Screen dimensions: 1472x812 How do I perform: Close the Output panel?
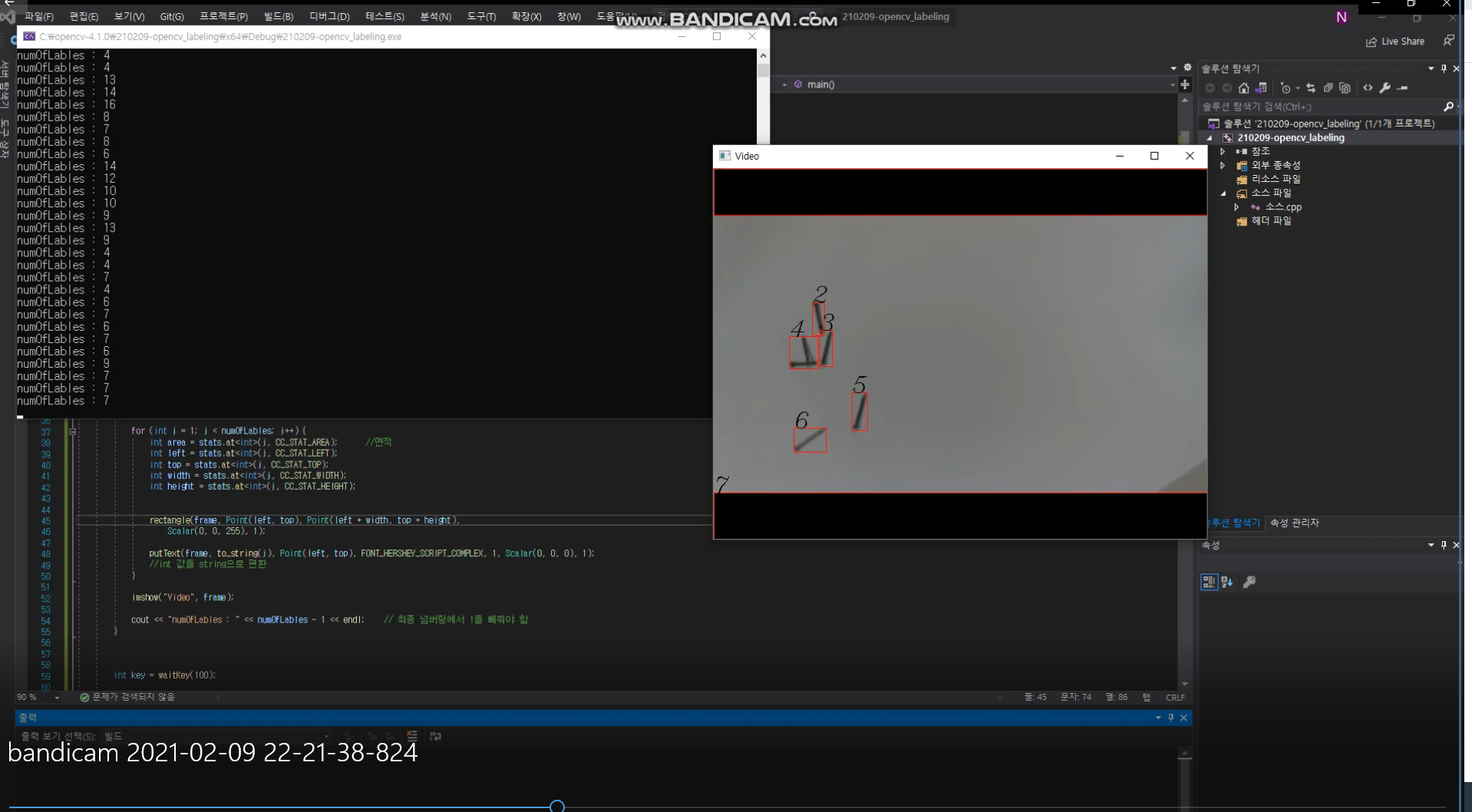click(1184, 718)
